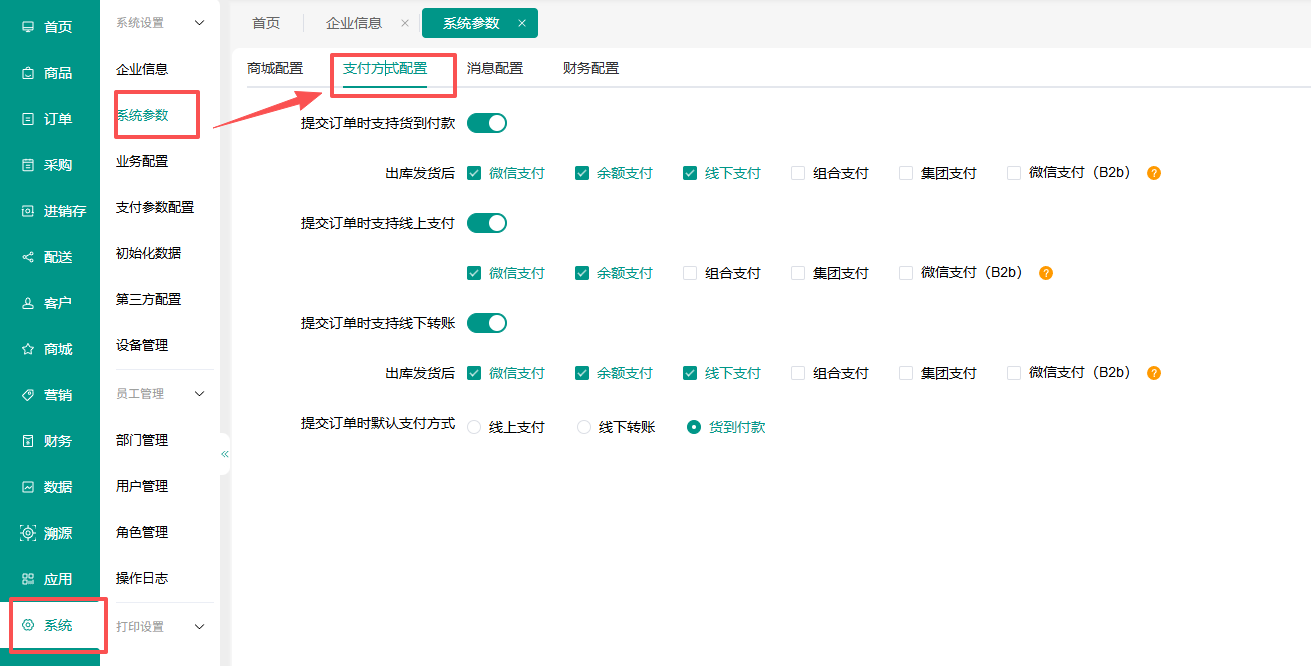The height and width of the screenshot is (666, 1311).
Task: Select the 进销存 inventory sidebar icon
Action: click(28, 211)
